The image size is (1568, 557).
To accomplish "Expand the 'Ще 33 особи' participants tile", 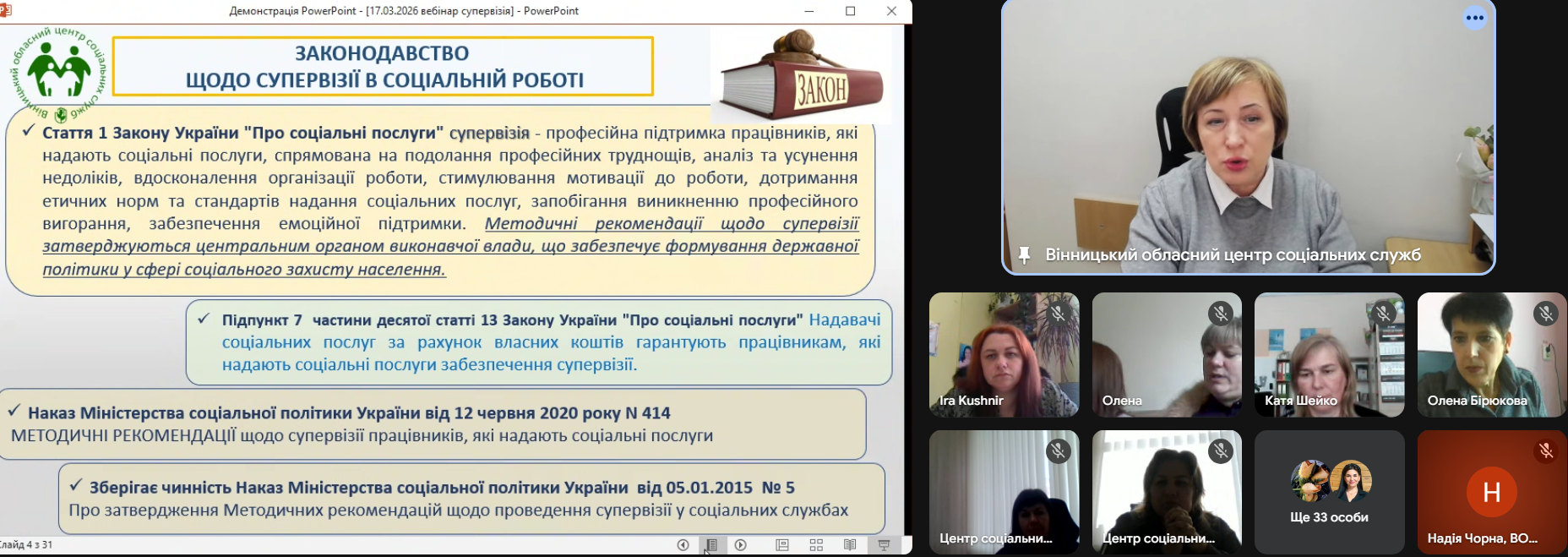I will [1329, 492].
